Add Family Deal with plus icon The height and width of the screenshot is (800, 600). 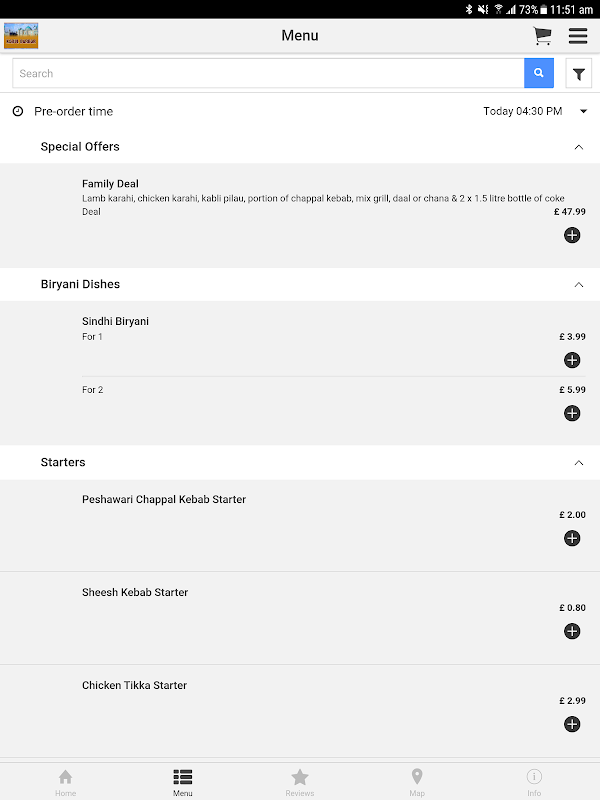pos(572,235)
